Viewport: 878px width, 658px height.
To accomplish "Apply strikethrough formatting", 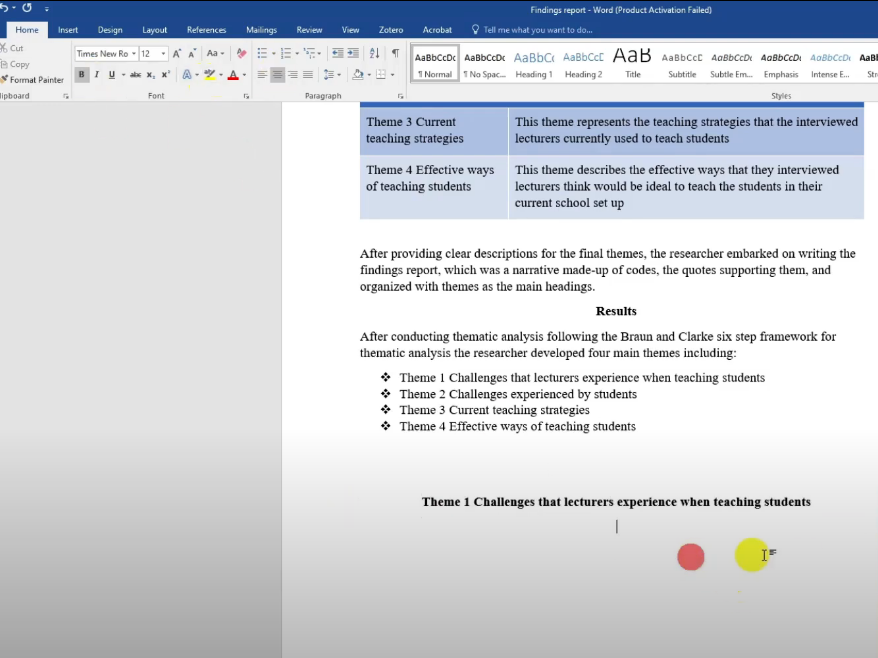I will [135, 74].
